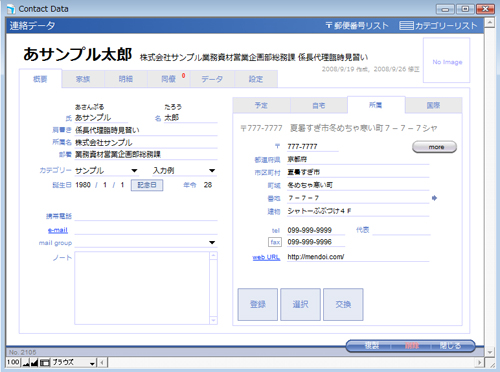The height and width of the screenshot is (372, 500).
Task: Select the 所属 affiliation address tab
Action: coord(376,105)
